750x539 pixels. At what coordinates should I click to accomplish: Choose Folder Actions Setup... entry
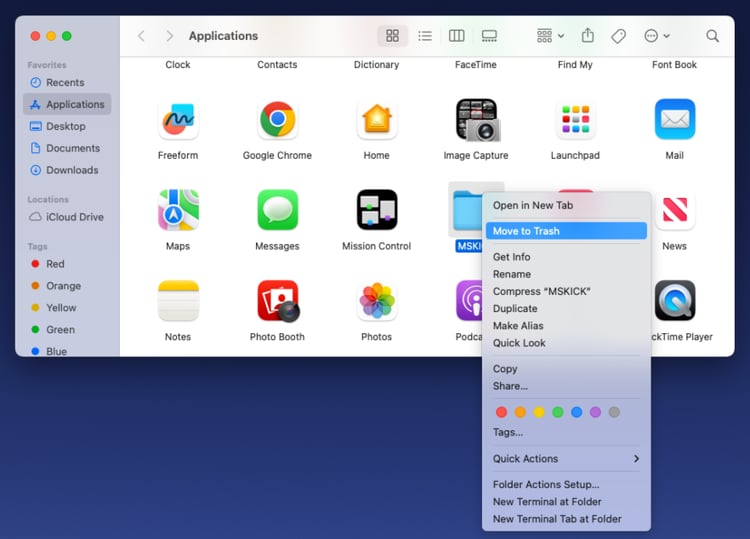pyautogui.click(x=566, y=484)
